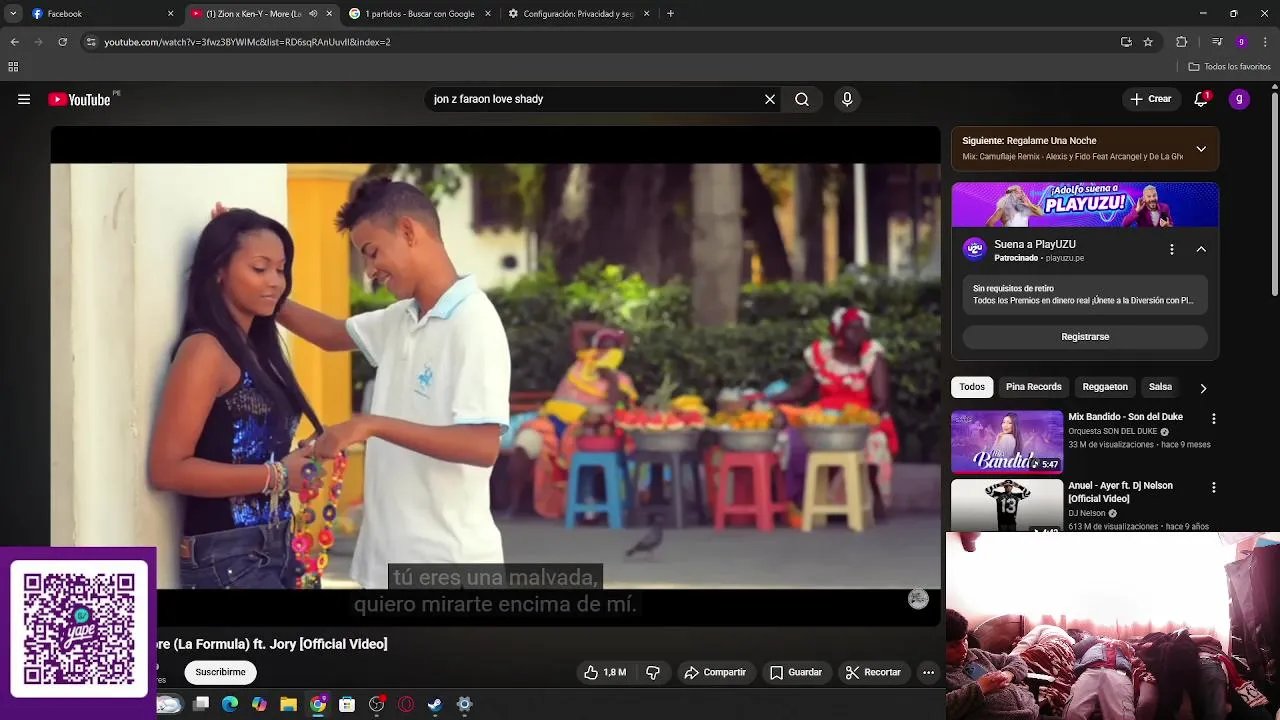Viewport: 1280px width, 720px height.
Task: Open Steam from taskbar
Action: click(x=435, y=704)
